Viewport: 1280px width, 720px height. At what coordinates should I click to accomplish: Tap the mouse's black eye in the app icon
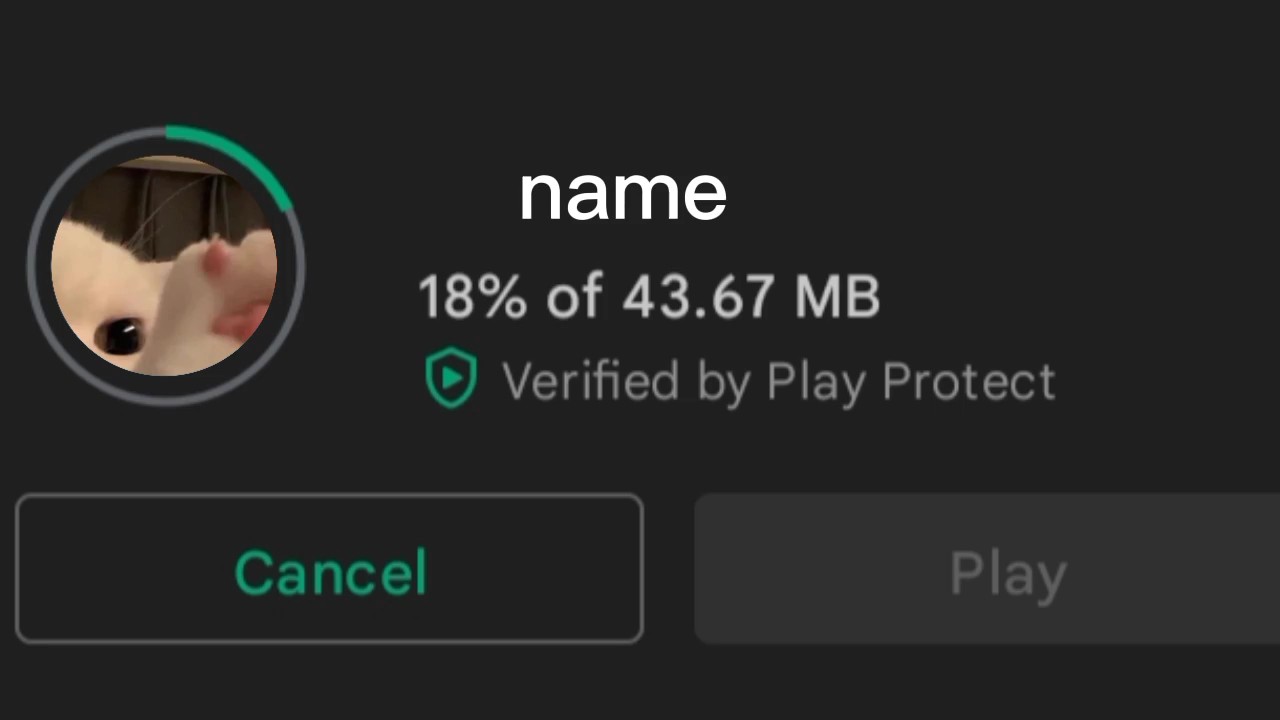(x=122, y=333)
